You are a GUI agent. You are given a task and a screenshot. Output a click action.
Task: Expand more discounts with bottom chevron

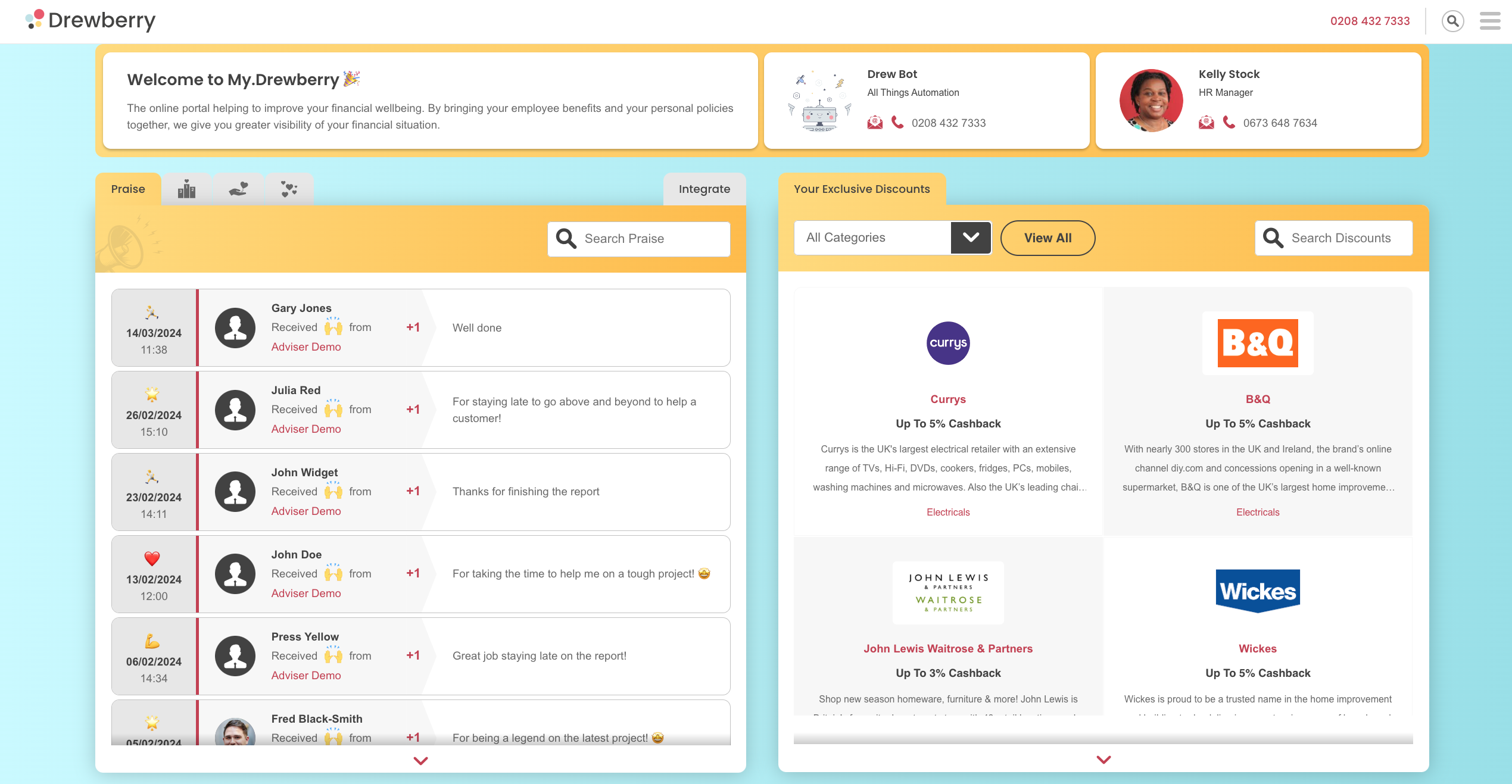(1103, 760)
